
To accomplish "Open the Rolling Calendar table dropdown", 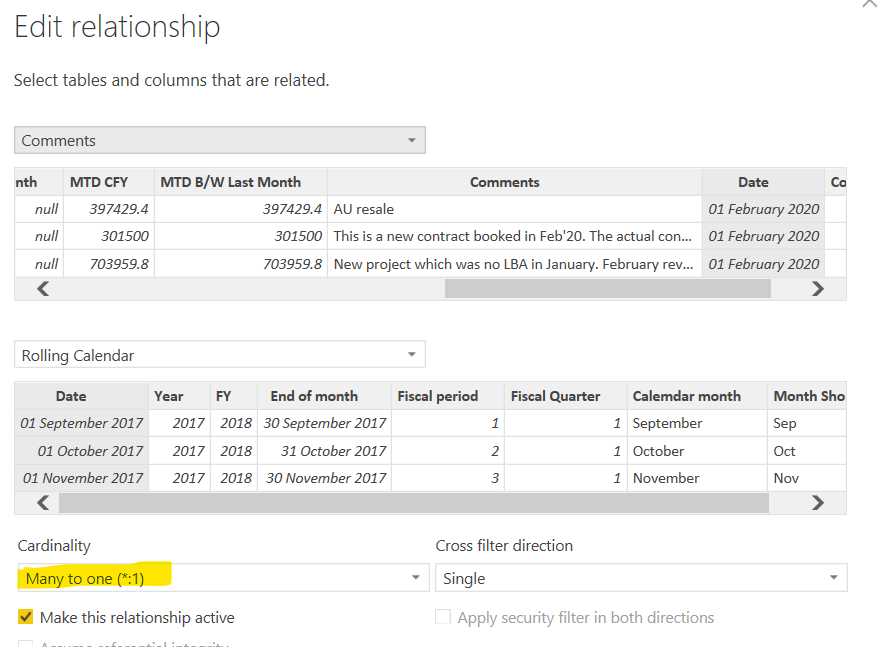I will coord(220,355).
